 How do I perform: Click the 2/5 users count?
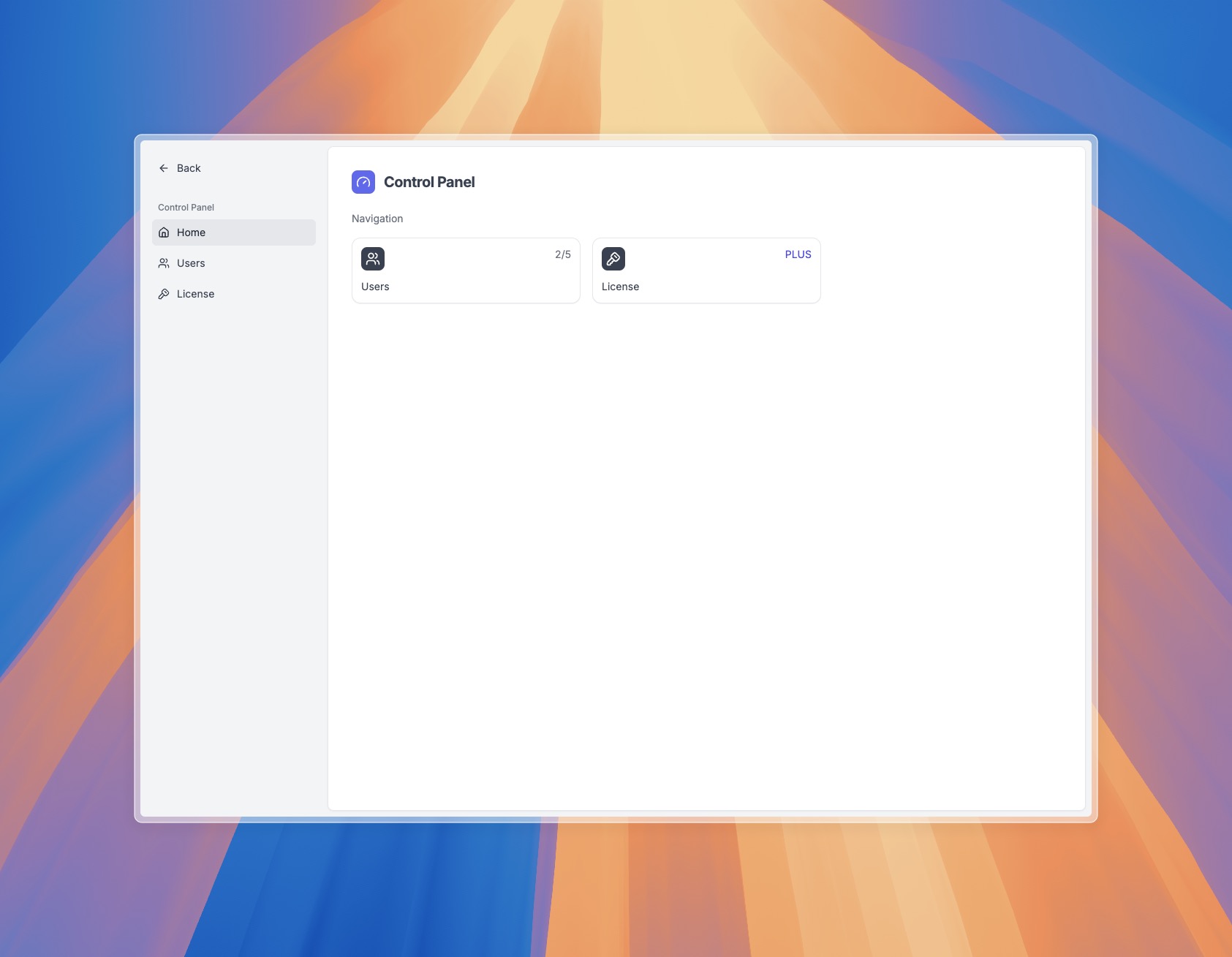coord(563,254)
